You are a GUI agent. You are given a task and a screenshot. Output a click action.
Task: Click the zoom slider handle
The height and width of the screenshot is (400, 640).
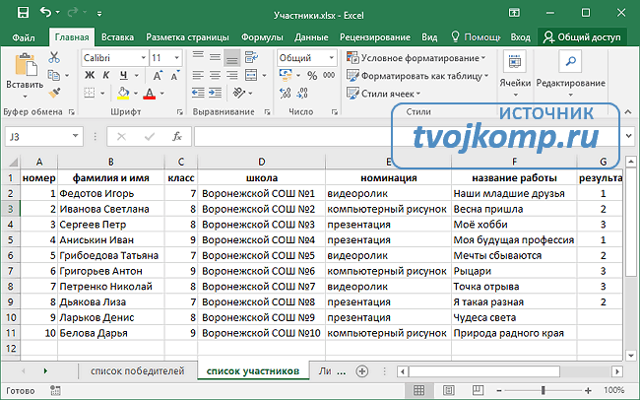(x=543, y=390)
